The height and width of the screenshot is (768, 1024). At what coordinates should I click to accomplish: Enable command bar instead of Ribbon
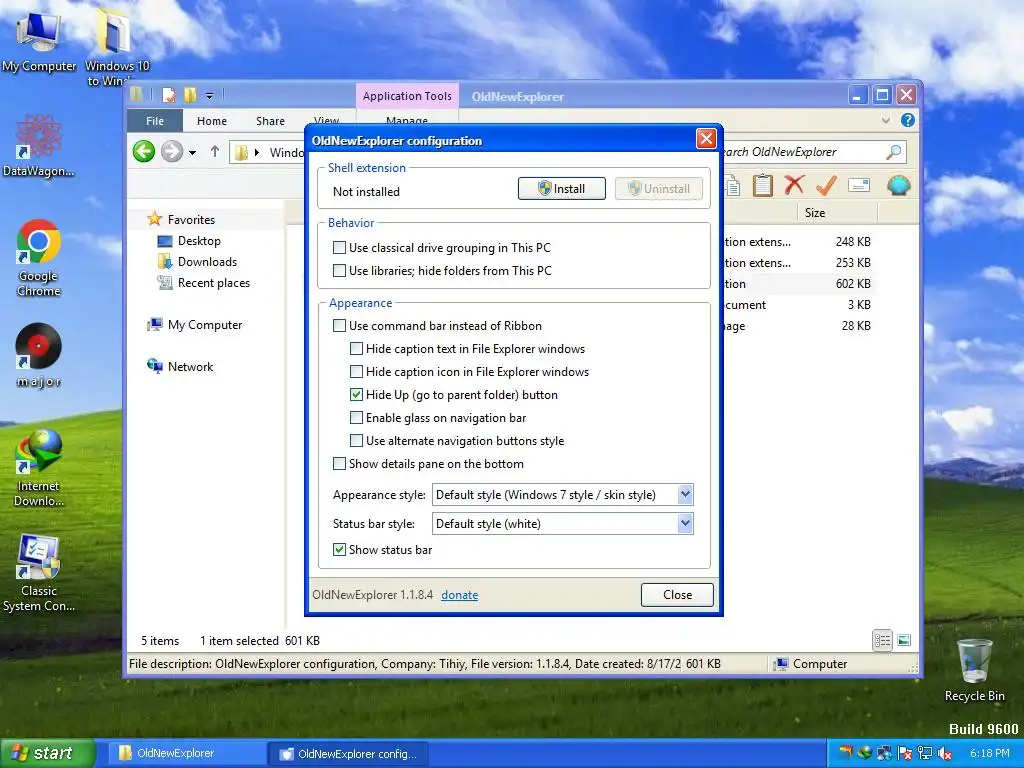[339, 325]
